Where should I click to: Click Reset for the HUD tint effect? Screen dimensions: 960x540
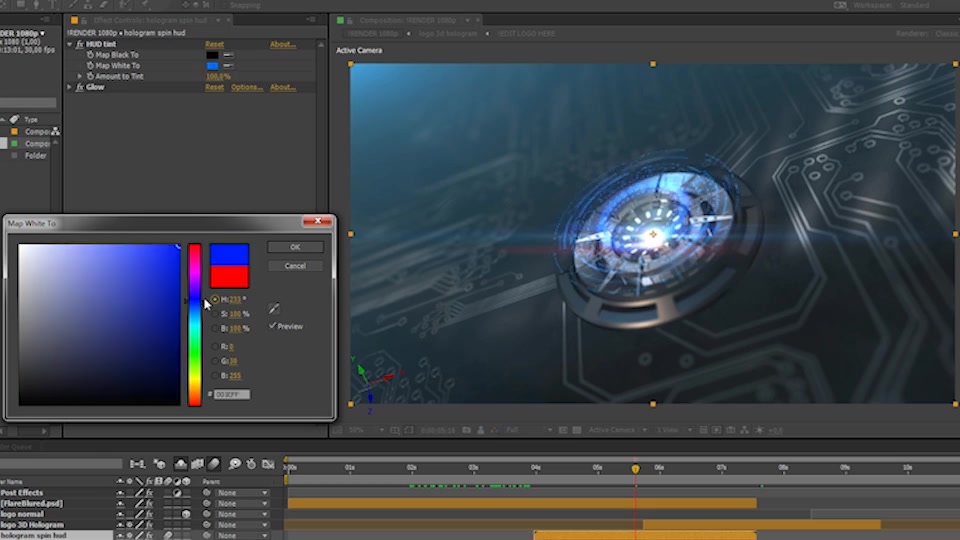point(214,45)
